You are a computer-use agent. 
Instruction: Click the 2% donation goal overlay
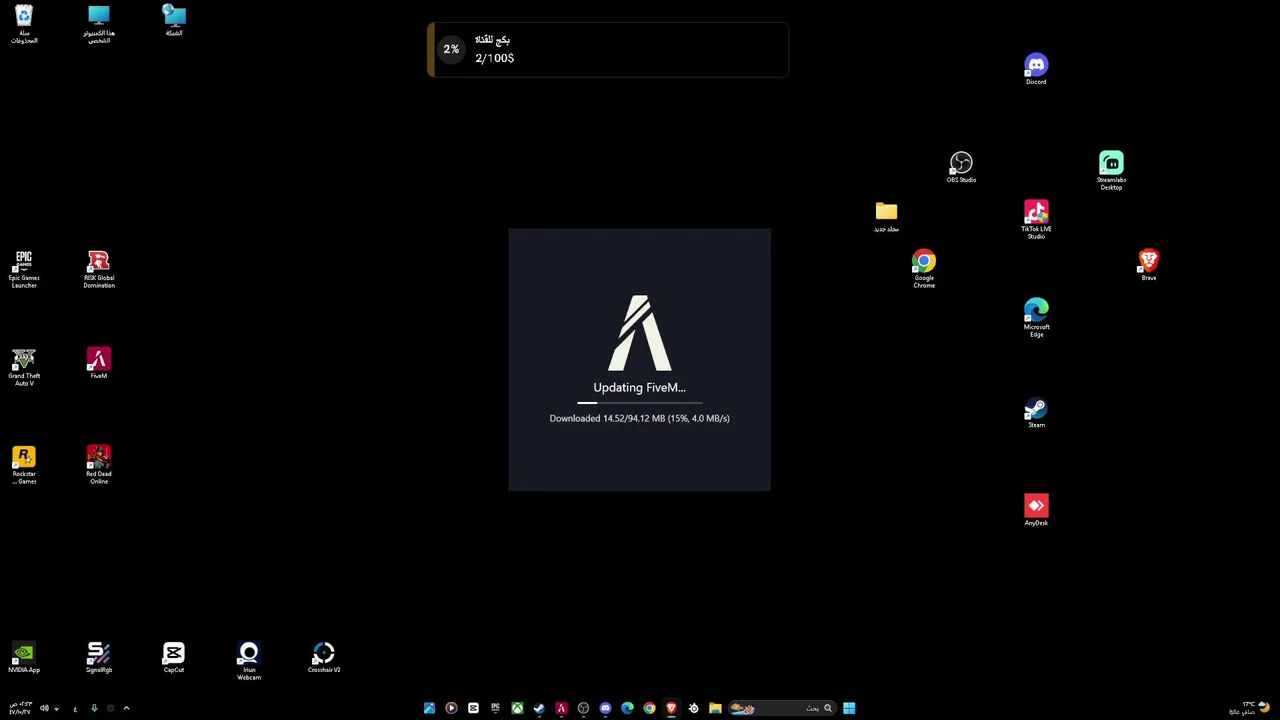tap(607, 49)
